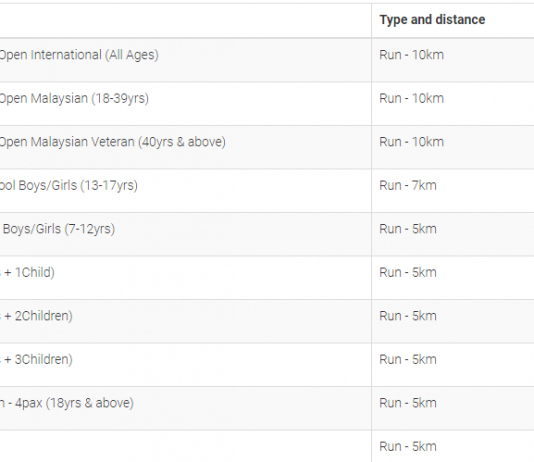Click 'Run - 5km' in Boys/Girls (7-12yrs) row

point(408,229)
